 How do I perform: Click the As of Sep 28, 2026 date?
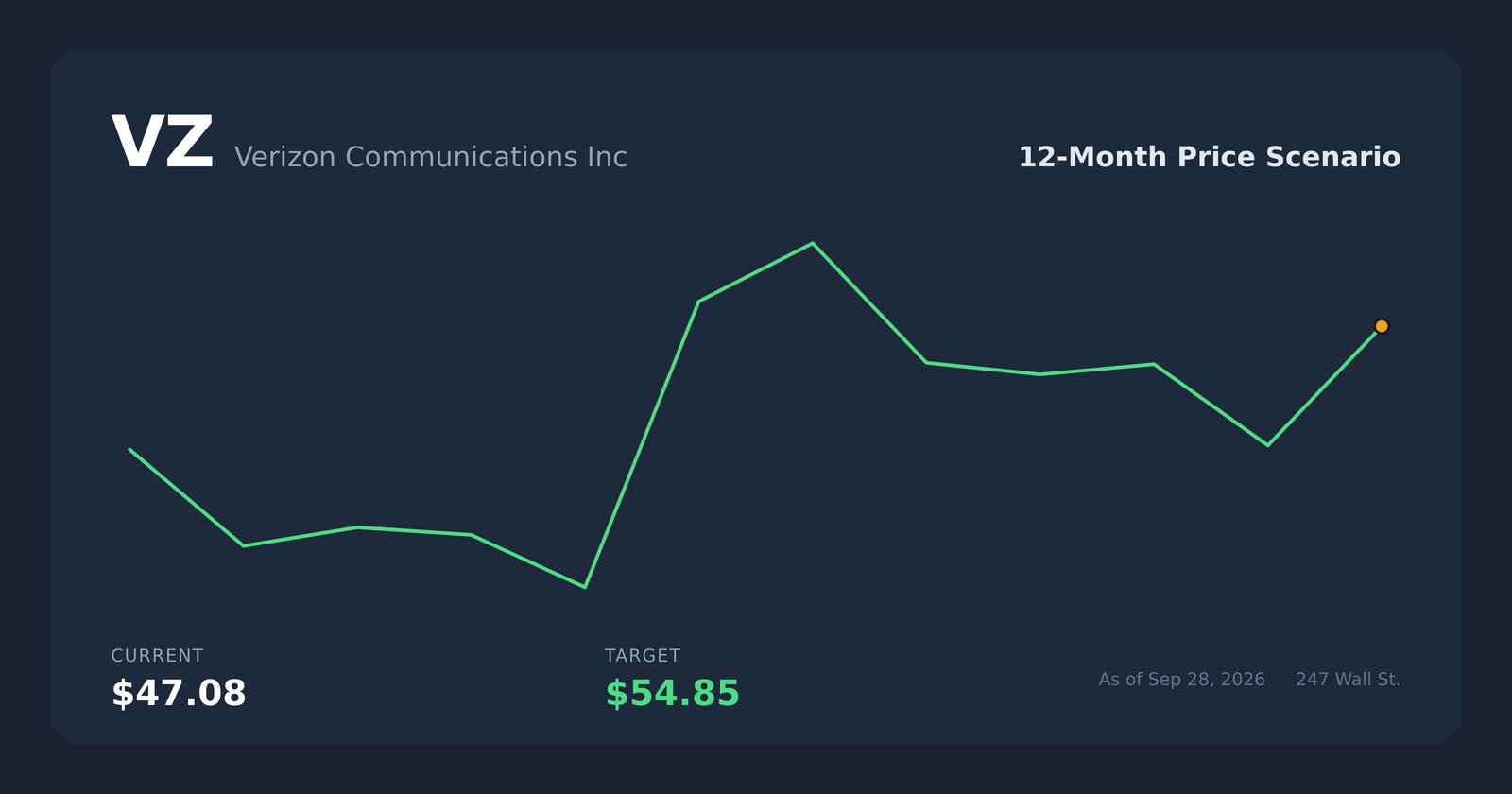(x=1181, y=680)
